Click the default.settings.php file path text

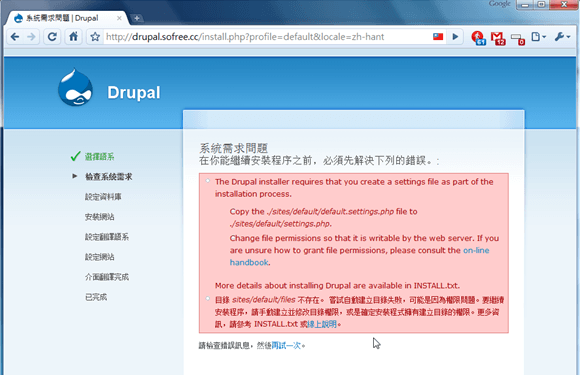[330, 212]
